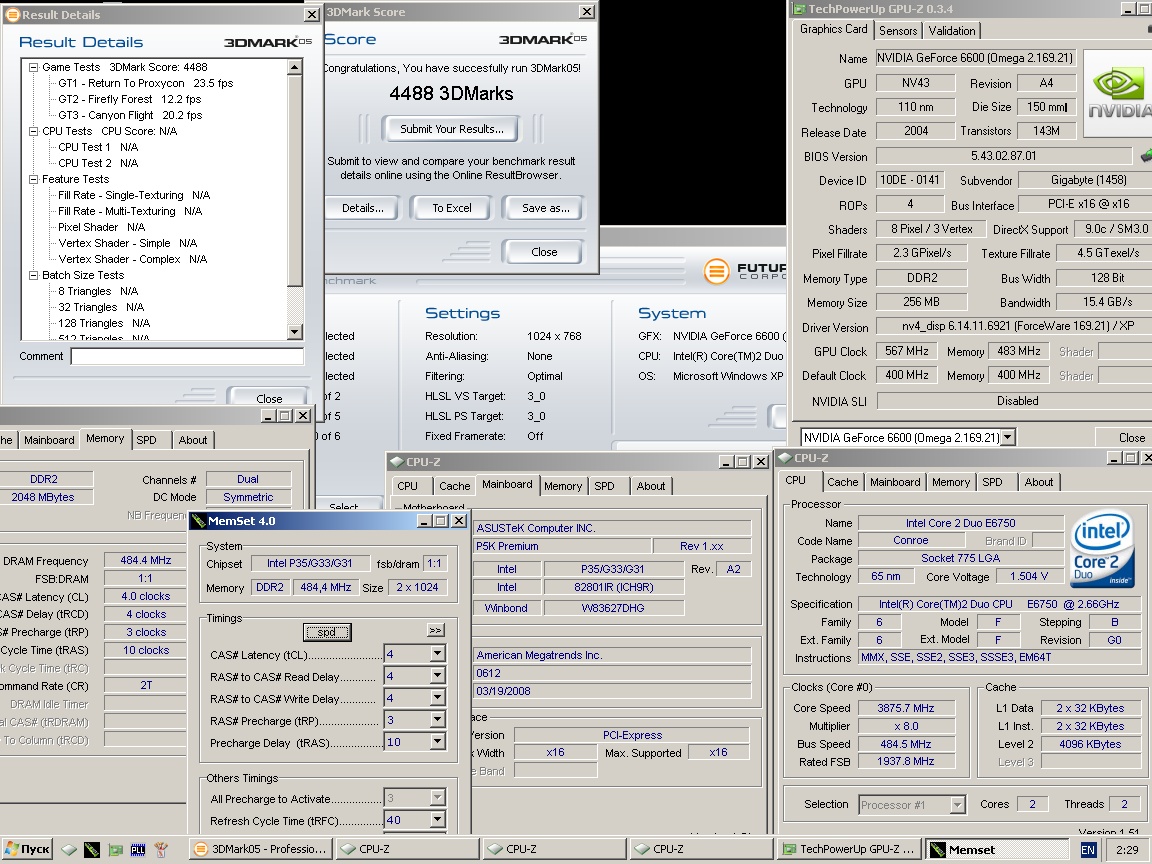Viewport: 1152px width, 864px height.
Task: Select '128 Triangles' tree row
Action: click(104, 323)
